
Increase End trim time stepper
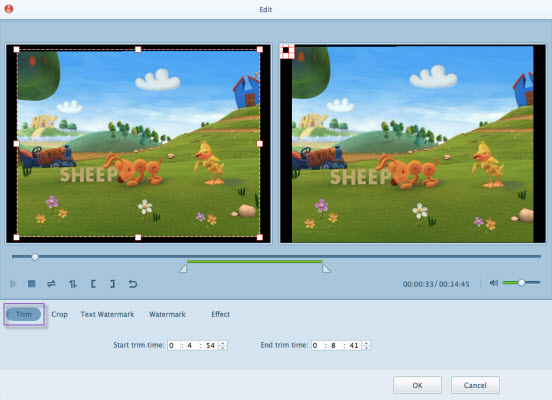tap(366, 343)
